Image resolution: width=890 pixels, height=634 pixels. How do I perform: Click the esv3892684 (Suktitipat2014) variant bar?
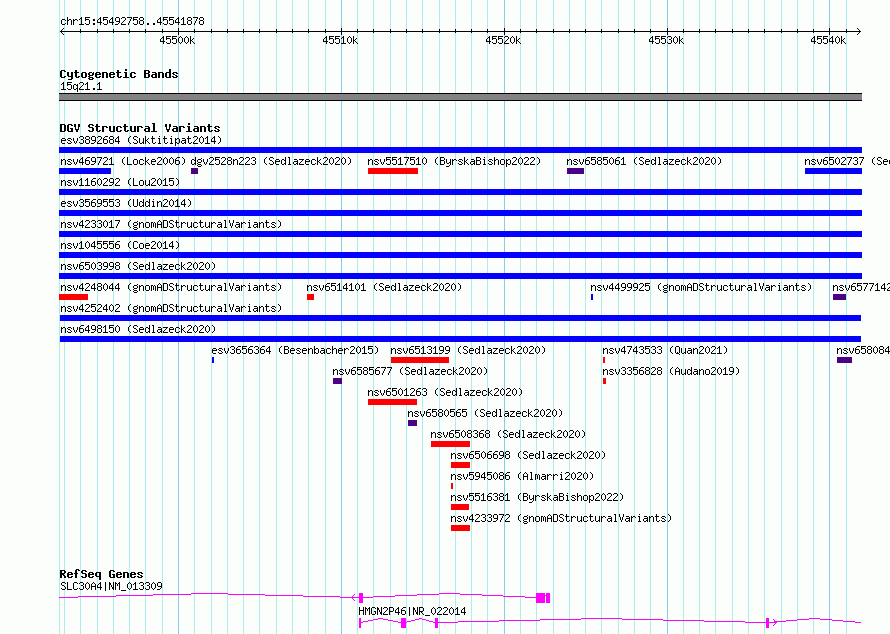460,150
